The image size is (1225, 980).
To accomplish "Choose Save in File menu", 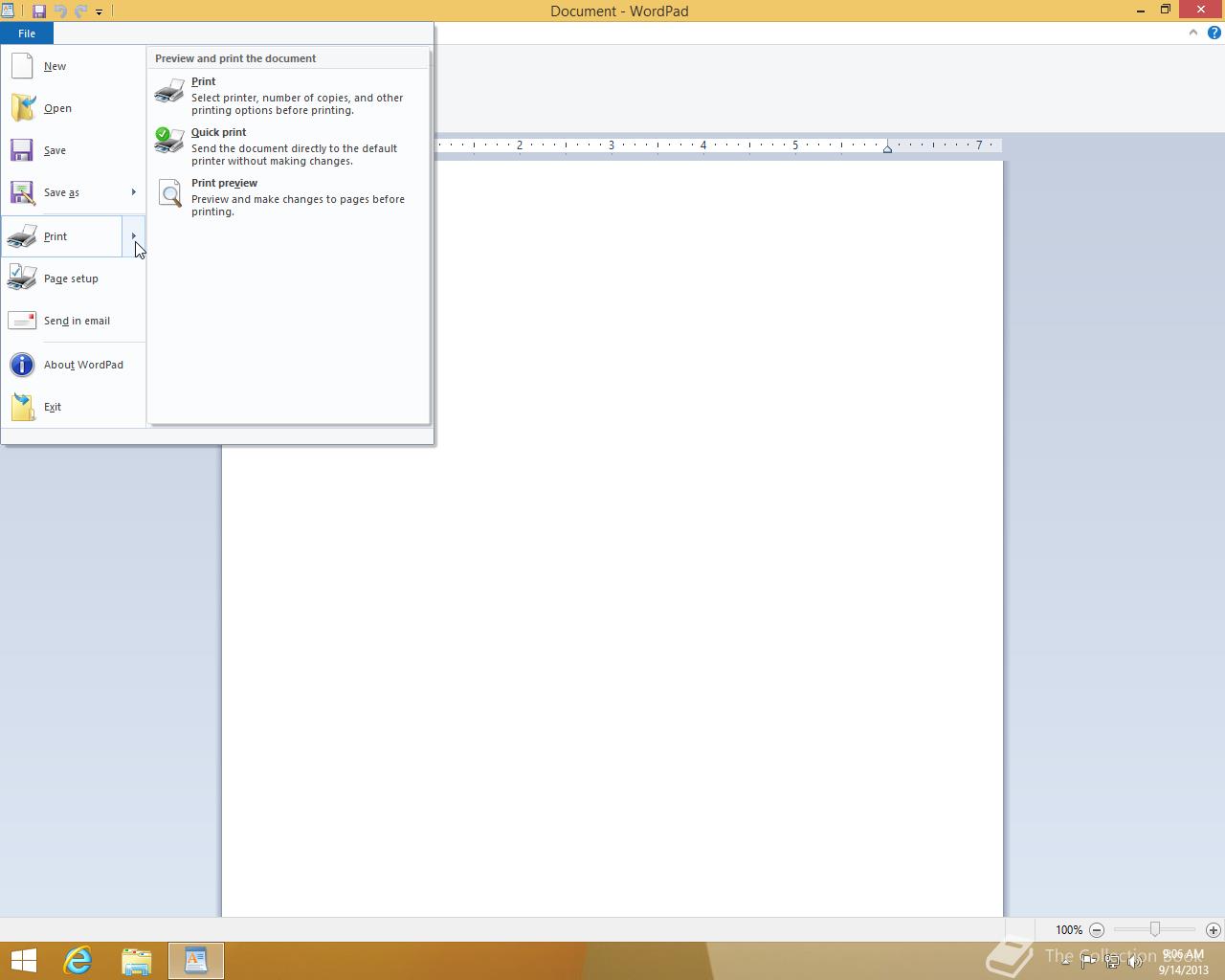I will click(74, 150).
